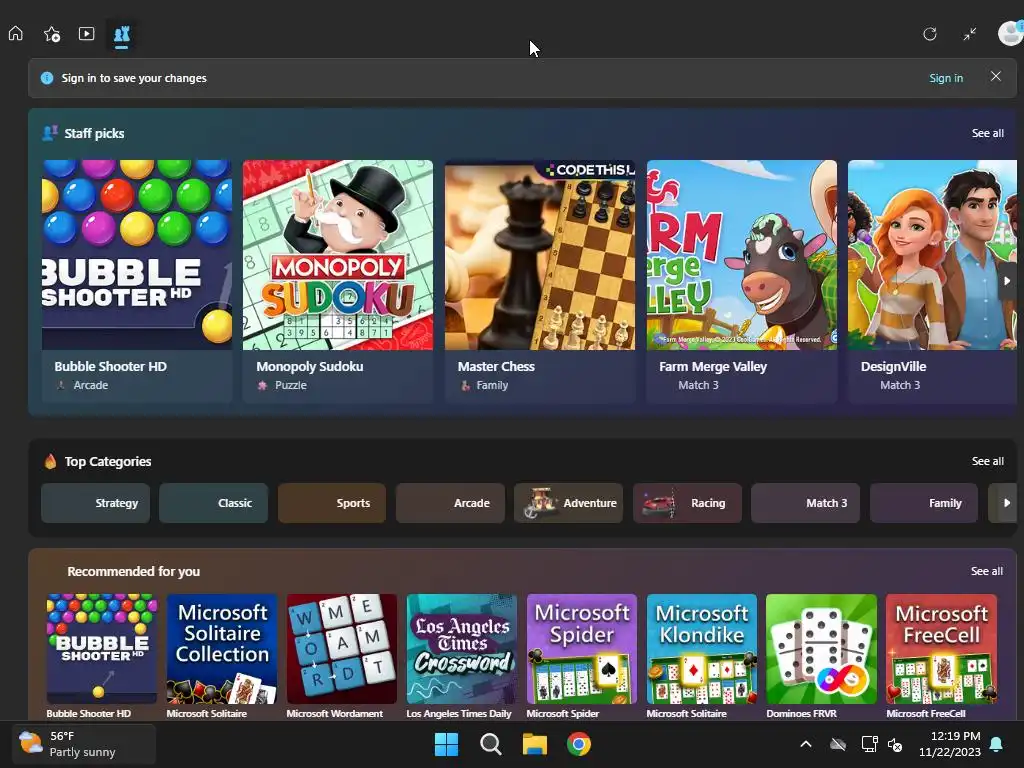Open Microsoft Spider thumbnail

point(582,648)
